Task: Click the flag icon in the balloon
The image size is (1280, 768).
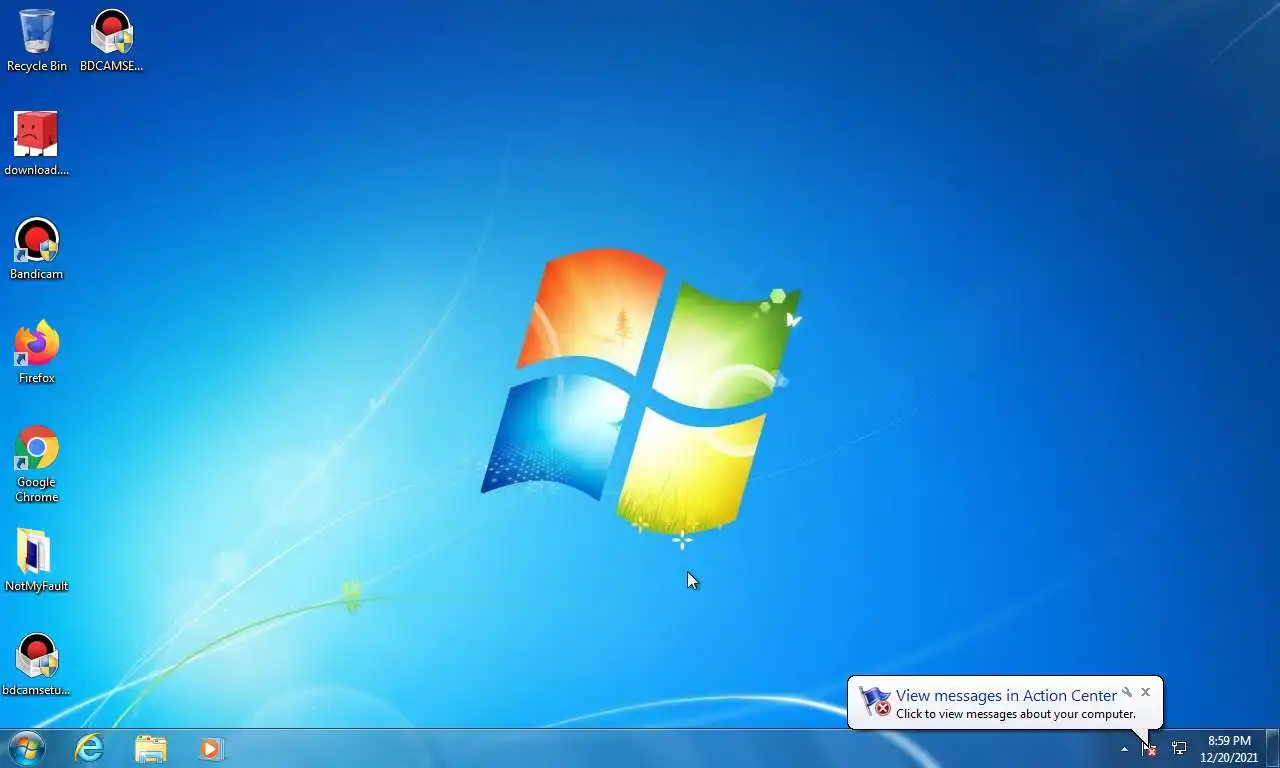Action: [875, 701]
